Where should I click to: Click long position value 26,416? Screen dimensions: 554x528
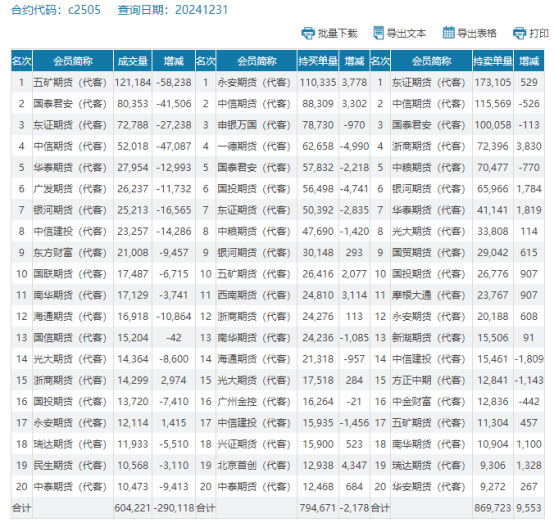coord(318,274)
